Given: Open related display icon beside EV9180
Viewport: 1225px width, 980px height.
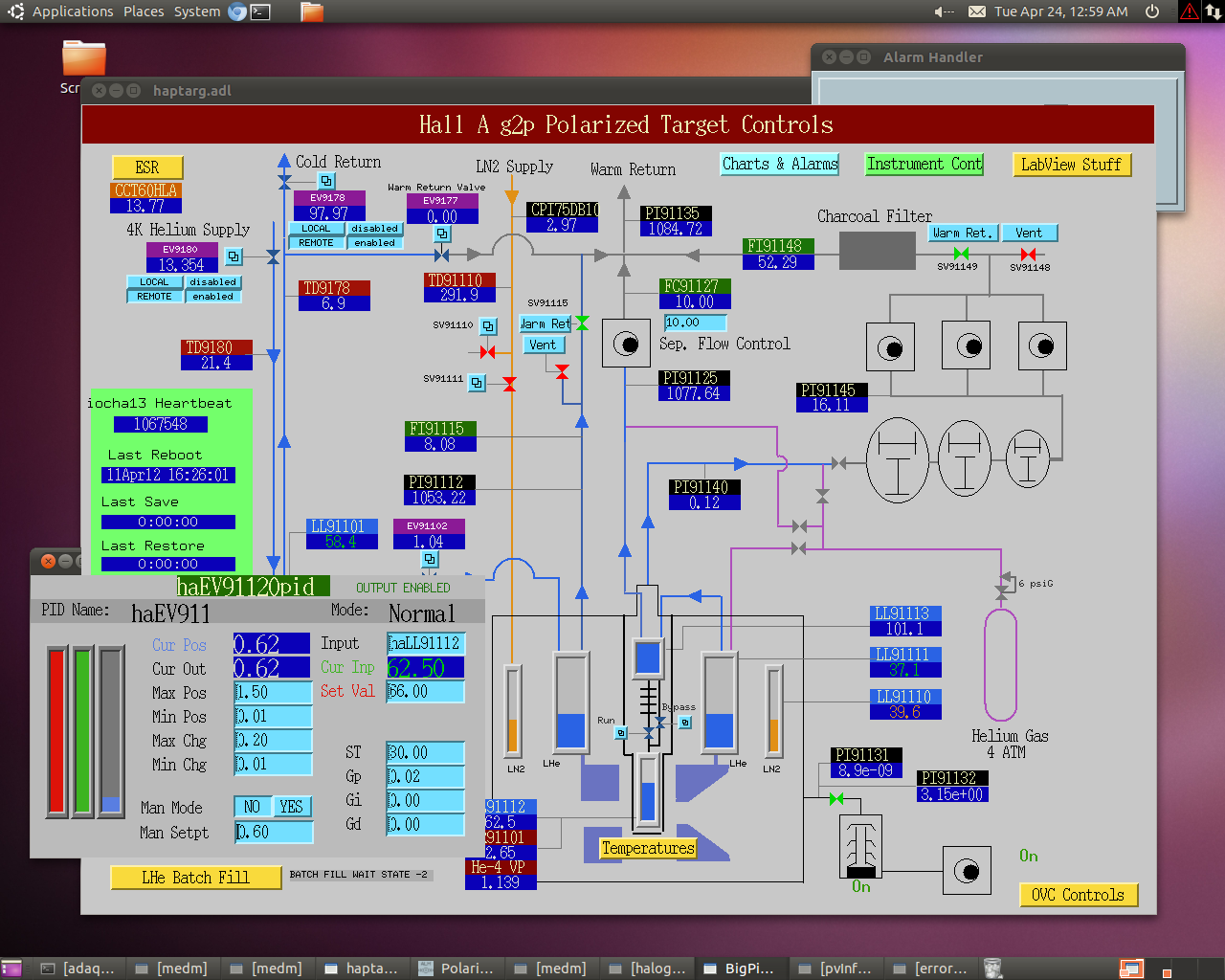Looking at the screenshot, I should pos(234,256).
